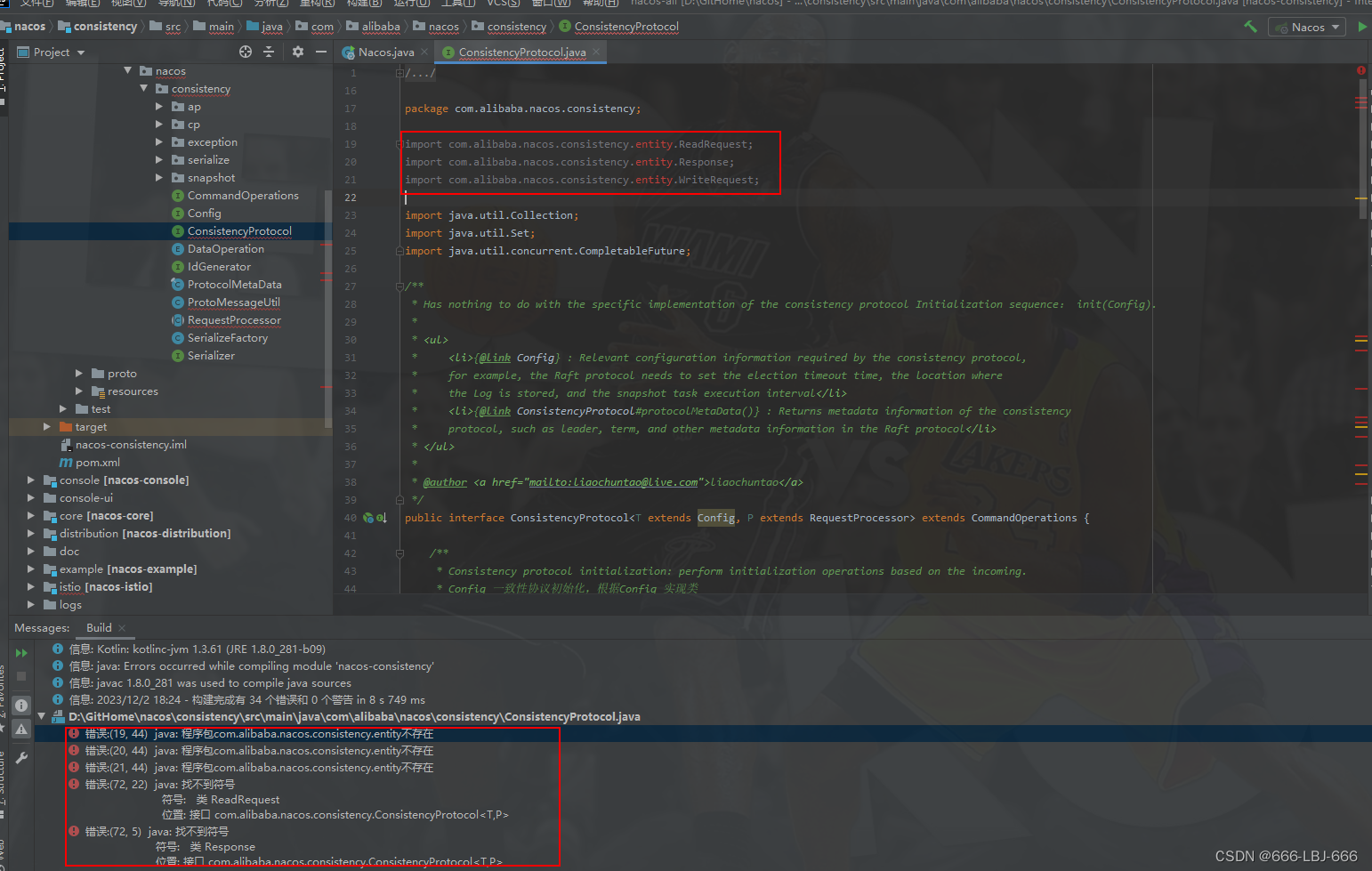Expand the exception package
The image size is (1372, 871).
tap(160, 141)
